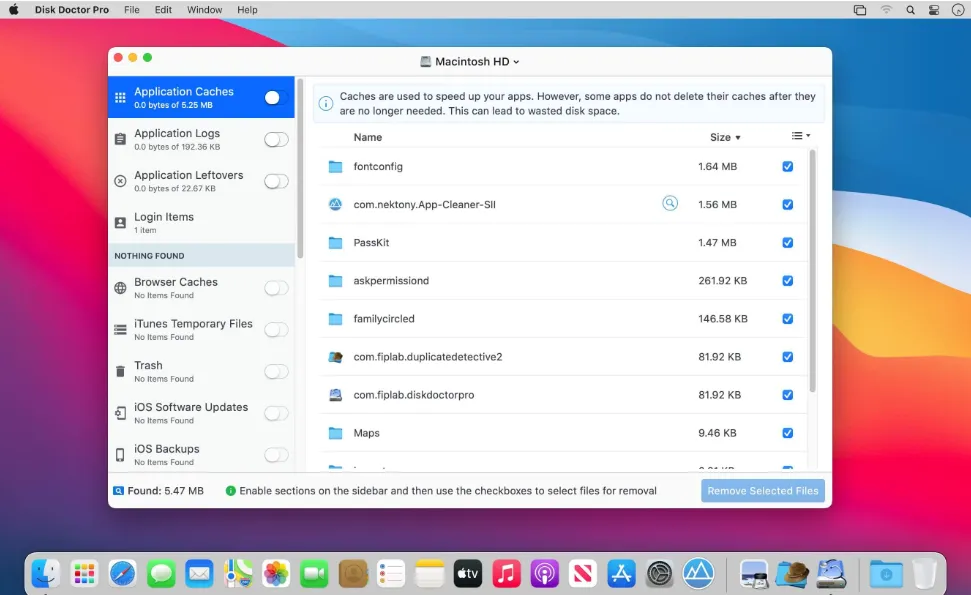The image size is (971, 595).
Task: Click the Login Items person icon
Action: point(120,222)
